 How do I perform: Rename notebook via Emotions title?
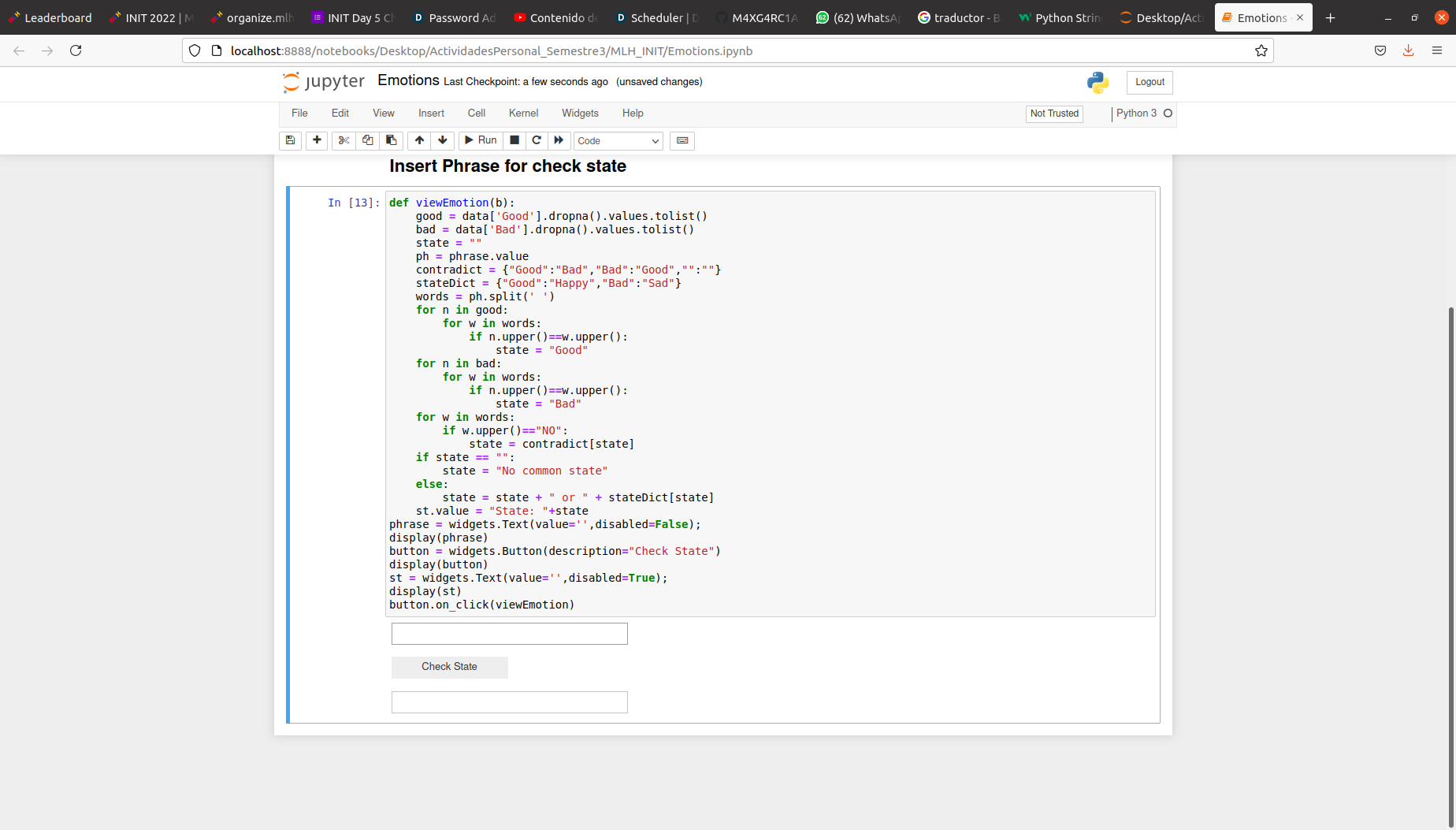[408, 80]
